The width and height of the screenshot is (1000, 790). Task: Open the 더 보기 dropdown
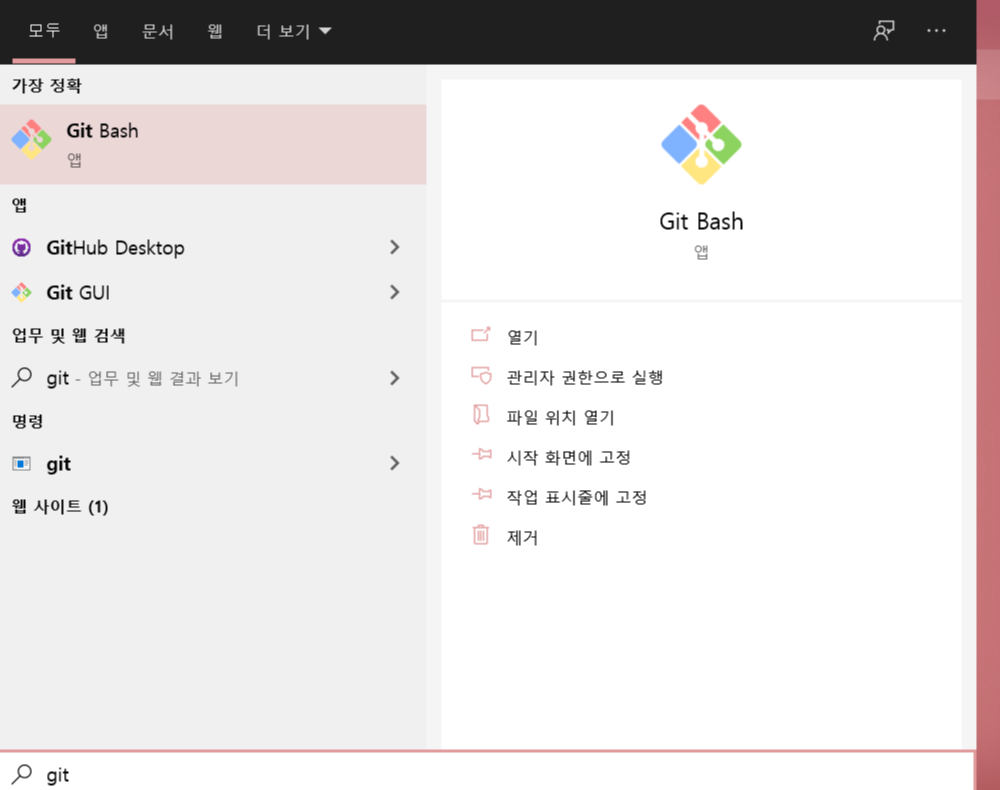(x=294, y=31)
